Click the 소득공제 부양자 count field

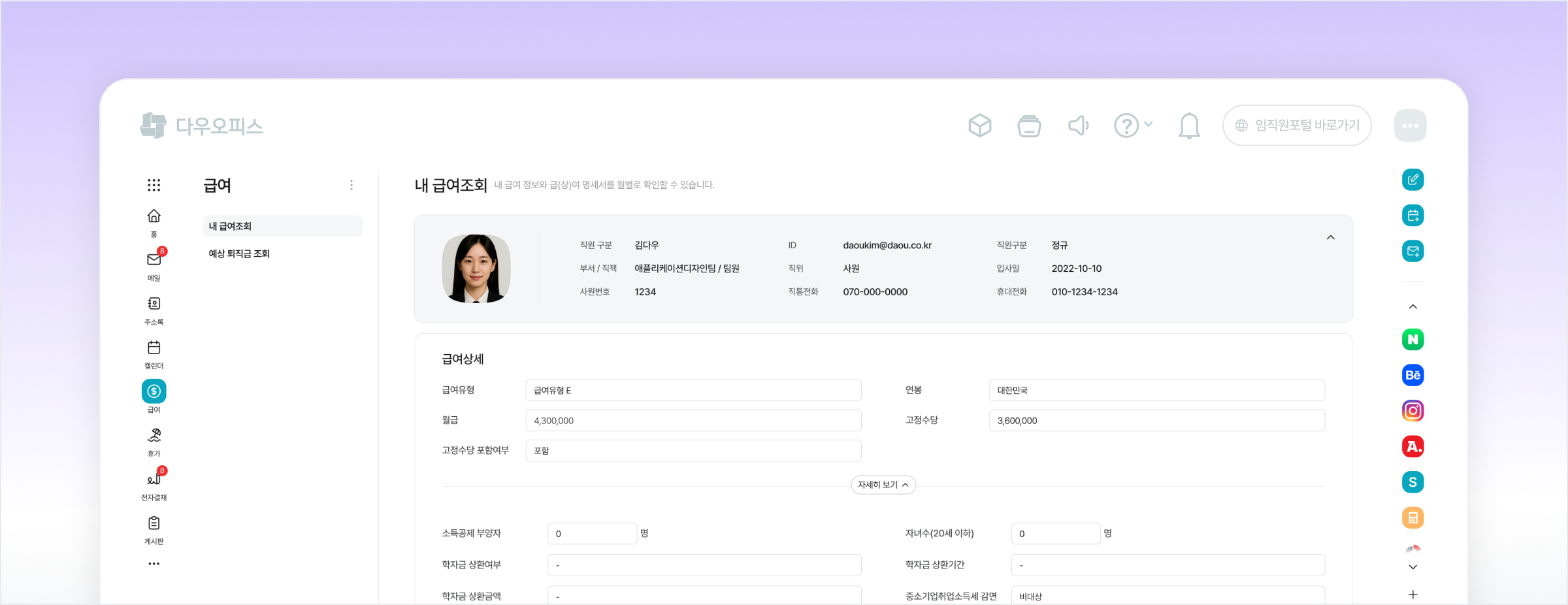coord(593,533)
